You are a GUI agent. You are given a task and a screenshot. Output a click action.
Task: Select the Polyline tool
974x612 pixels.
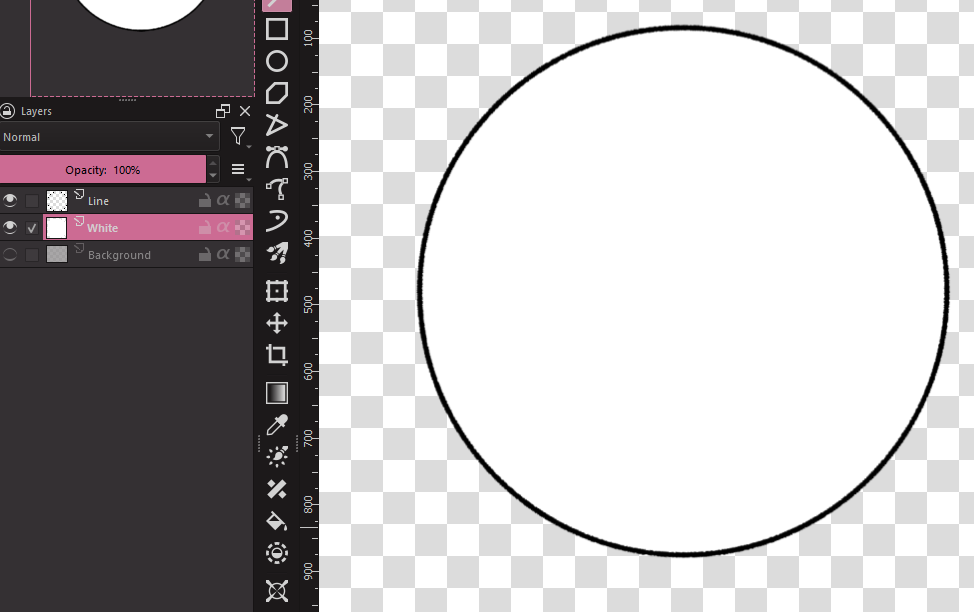pyautogui.click(x=277, y=125)
